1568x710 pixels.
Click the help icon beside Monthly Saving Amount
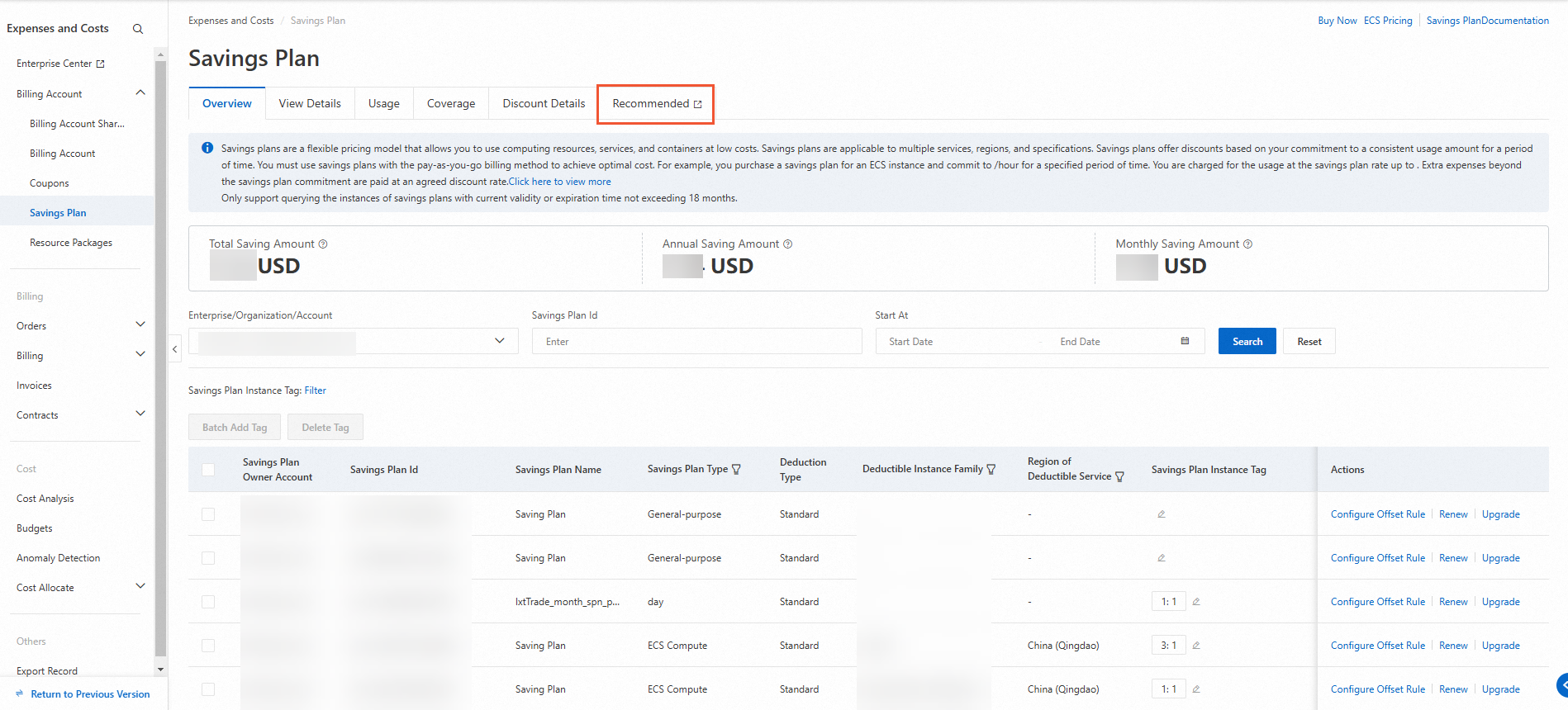(1247, 244)
